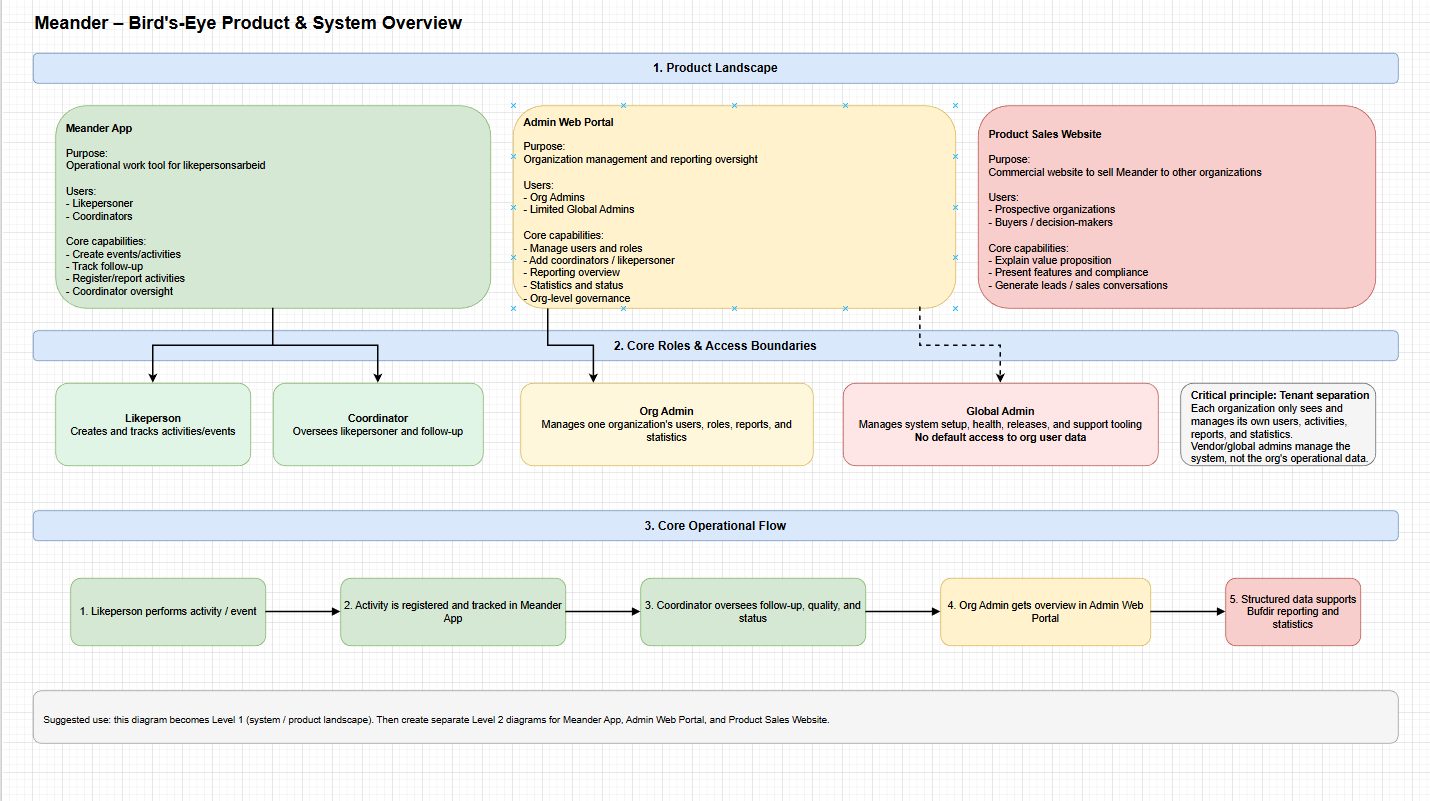Screen dimensions: 1430x801
Task: Select flow step "3. Coordinator oversees follow-up"
Action: click(753, 611)
